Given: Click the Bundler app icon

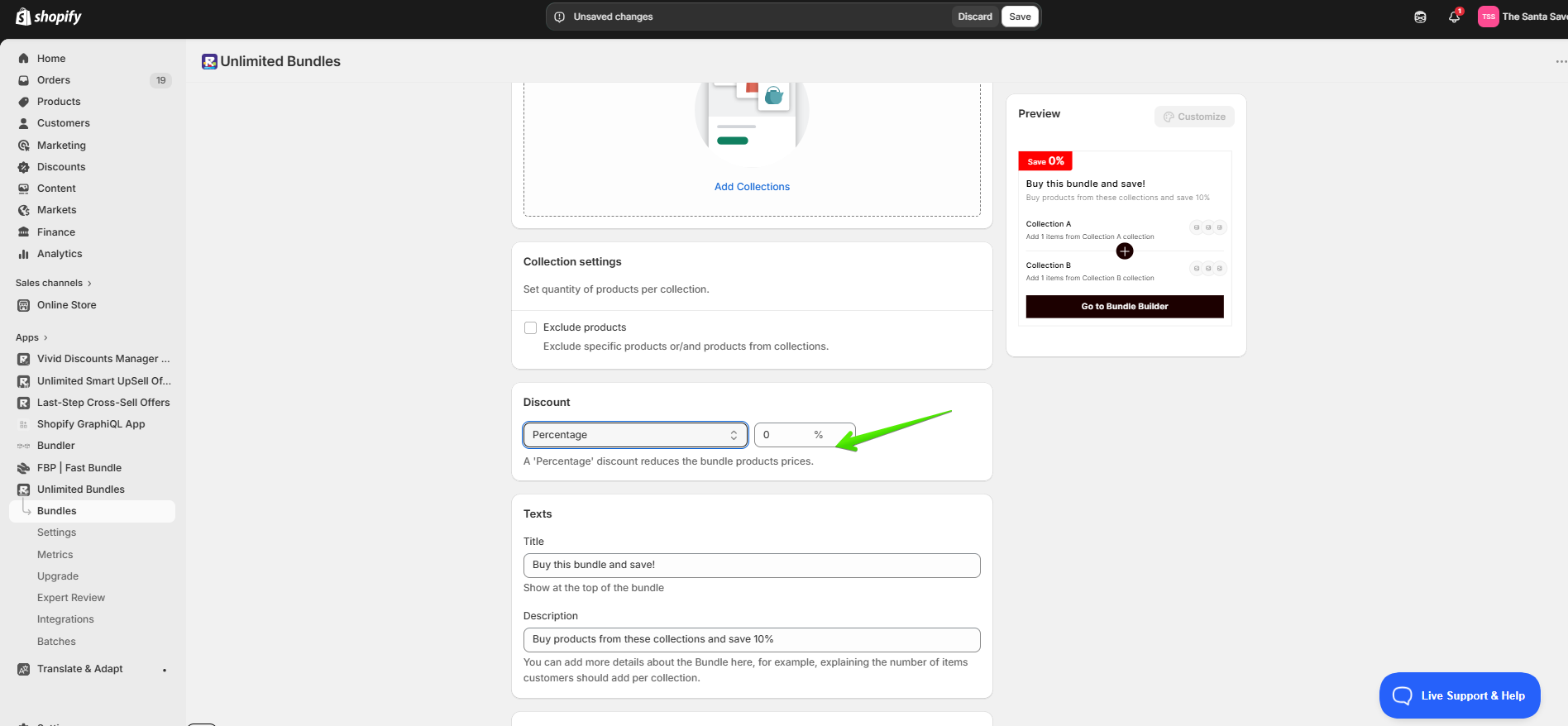Looking at the screenshot, I should click(24, 446).
